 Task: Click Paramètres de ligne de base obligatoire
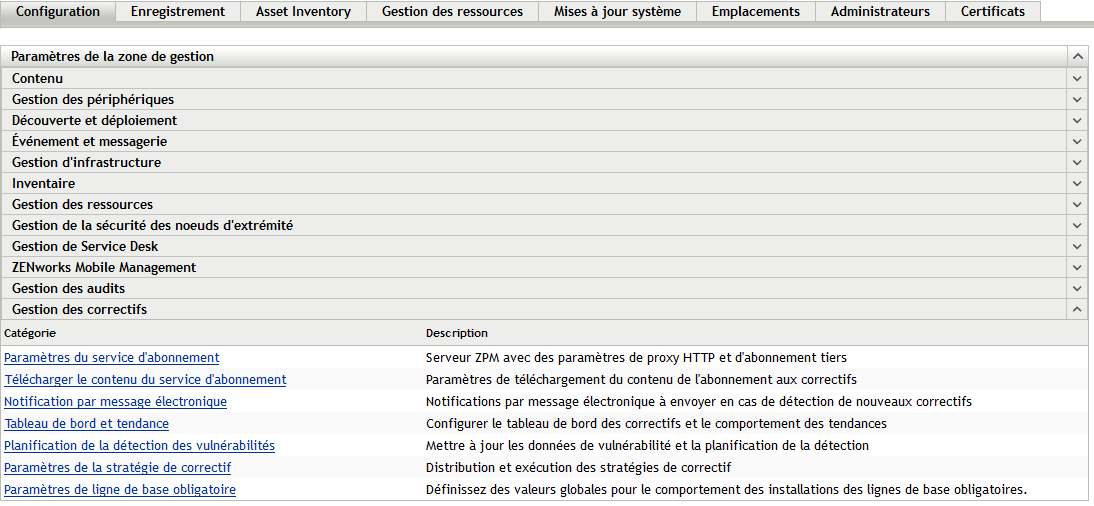(120, 489)
